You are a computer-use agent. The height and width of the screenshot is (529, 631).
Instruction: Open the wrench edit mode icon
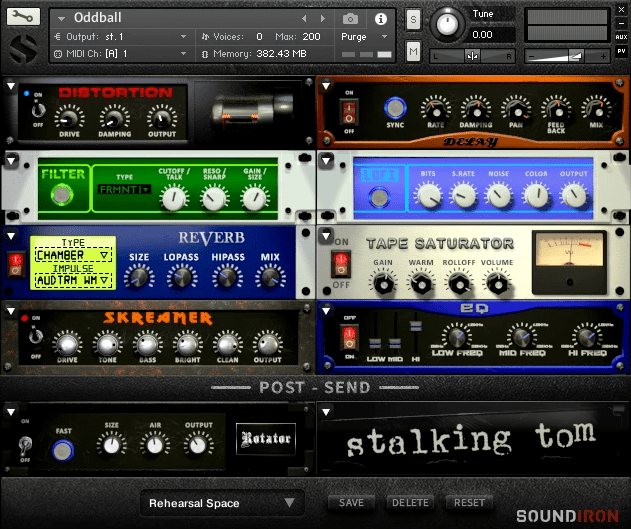coord(23,17)
